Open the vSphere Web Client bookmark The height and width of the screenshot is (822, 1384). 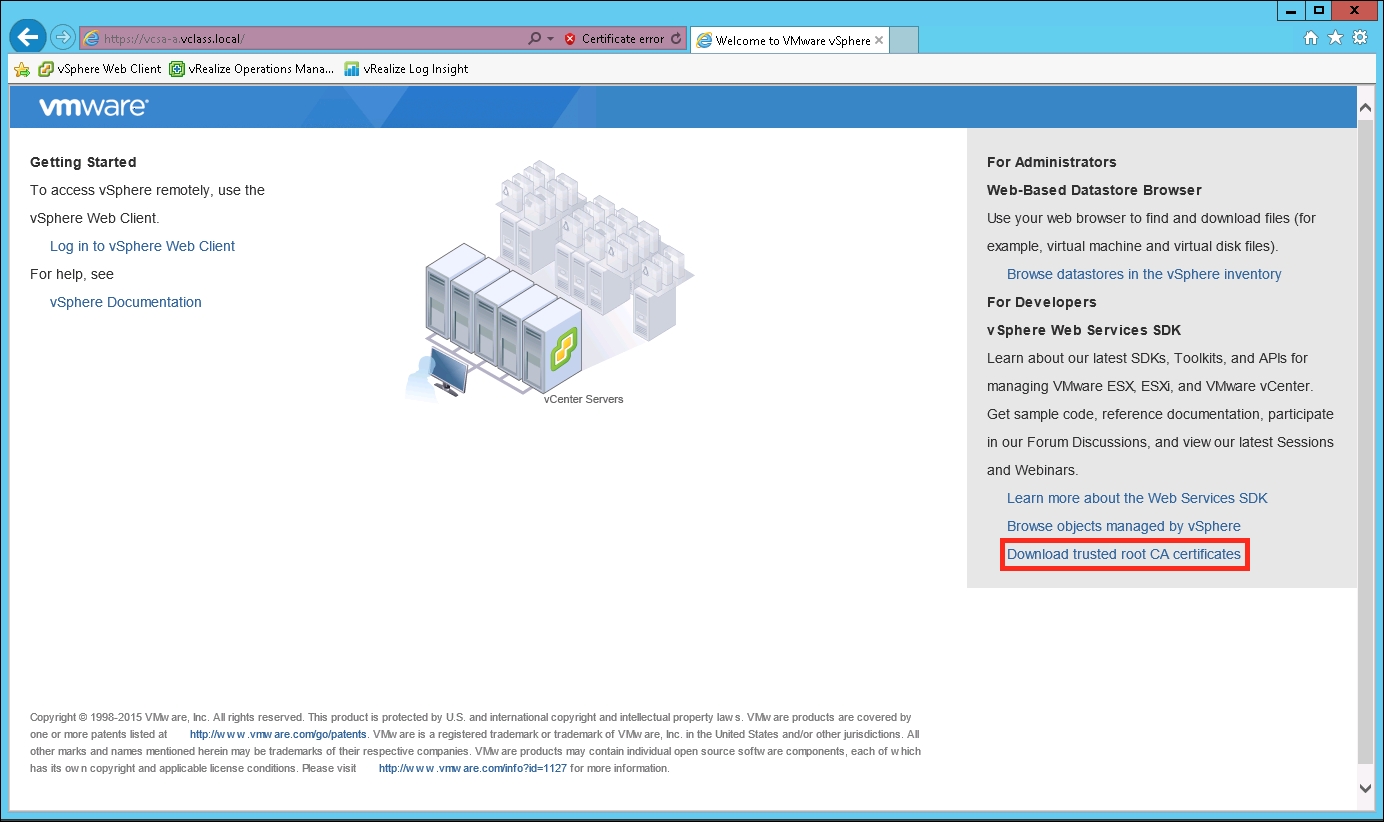click(x=99, y=69)
